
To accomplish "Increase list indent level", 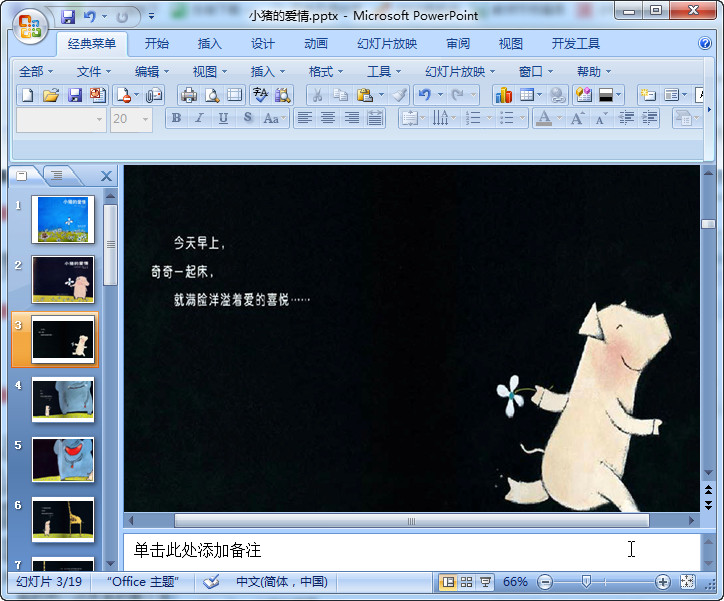I will [x=649, y=118].
